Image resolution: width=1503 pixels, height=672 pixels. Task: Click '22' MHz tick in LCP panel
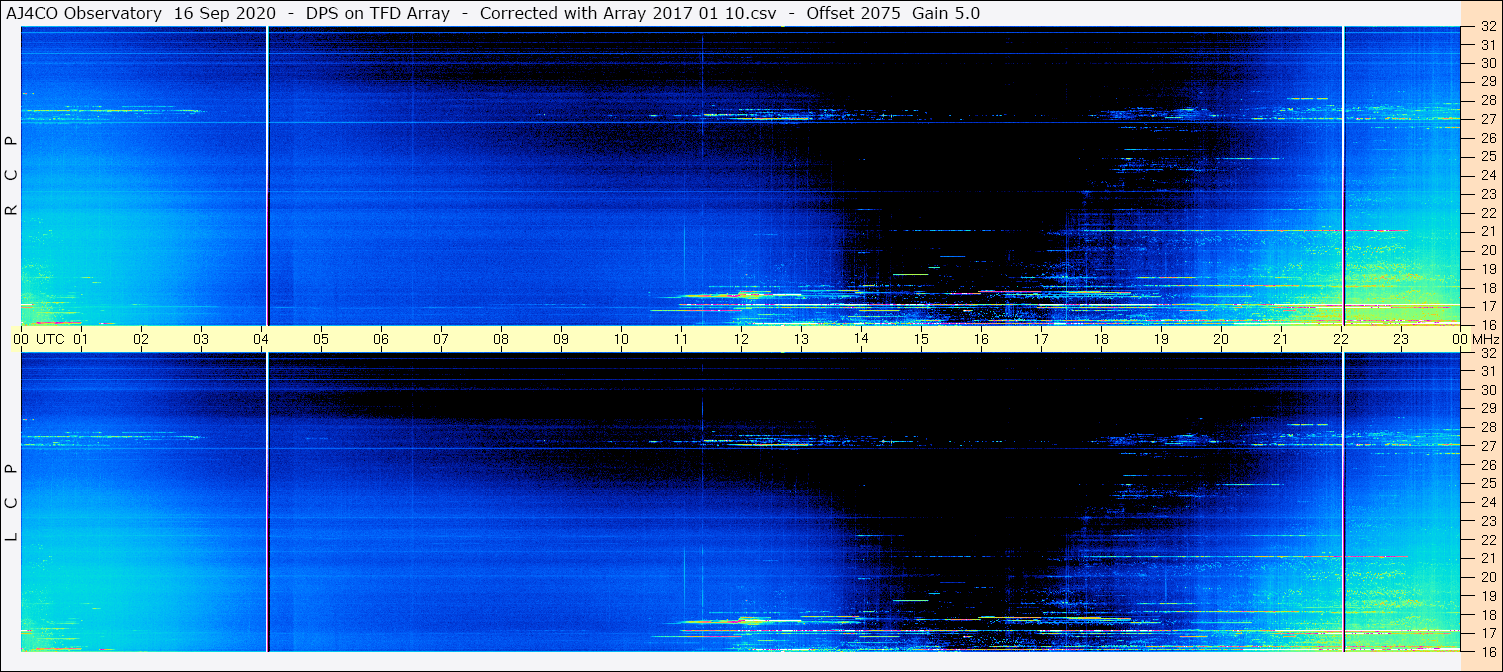point(1488,540)
